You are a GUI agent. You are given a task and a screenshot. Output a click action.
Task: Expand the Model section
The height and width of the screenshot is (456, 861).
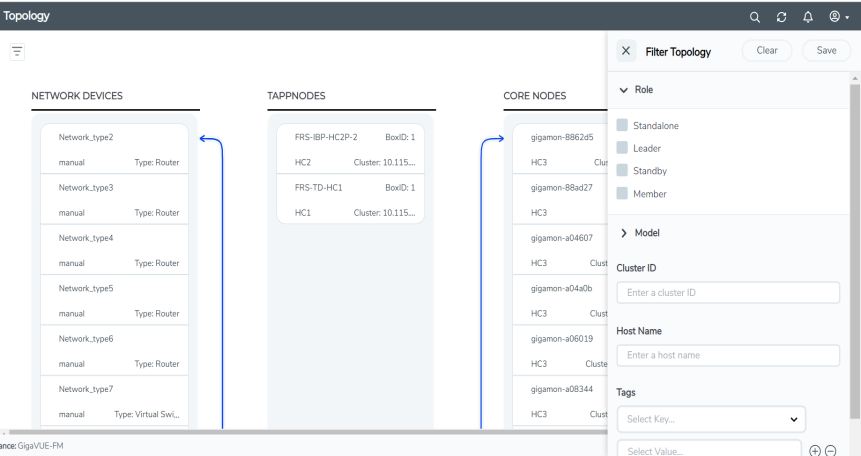(625, 233)
